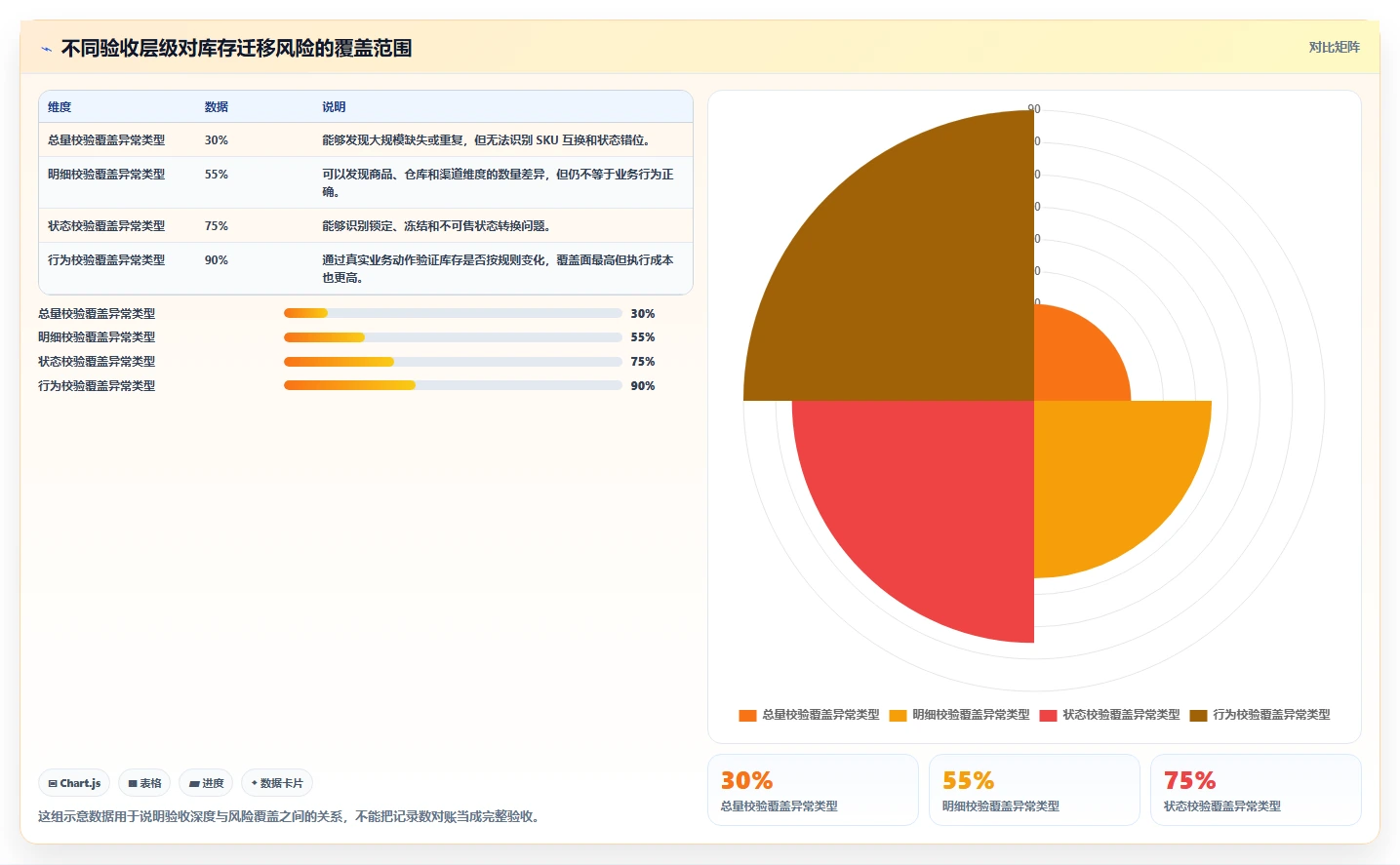This screenshot has width=1400, height=865.
Task: Click the 进度 tag chip
Action: (x=206, y=783)
